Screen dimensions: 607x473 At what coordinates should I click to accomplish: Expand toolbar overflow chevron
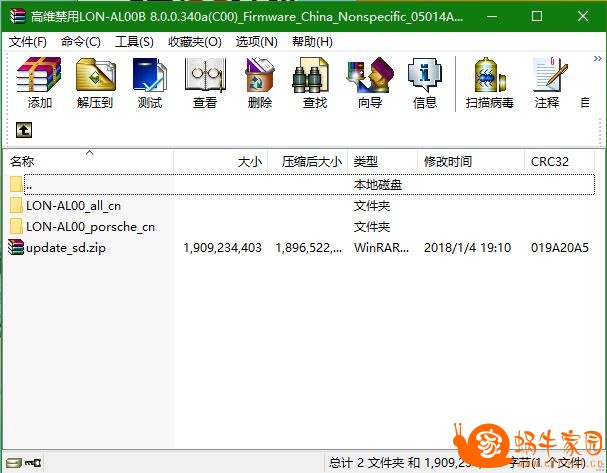[598, 58]
